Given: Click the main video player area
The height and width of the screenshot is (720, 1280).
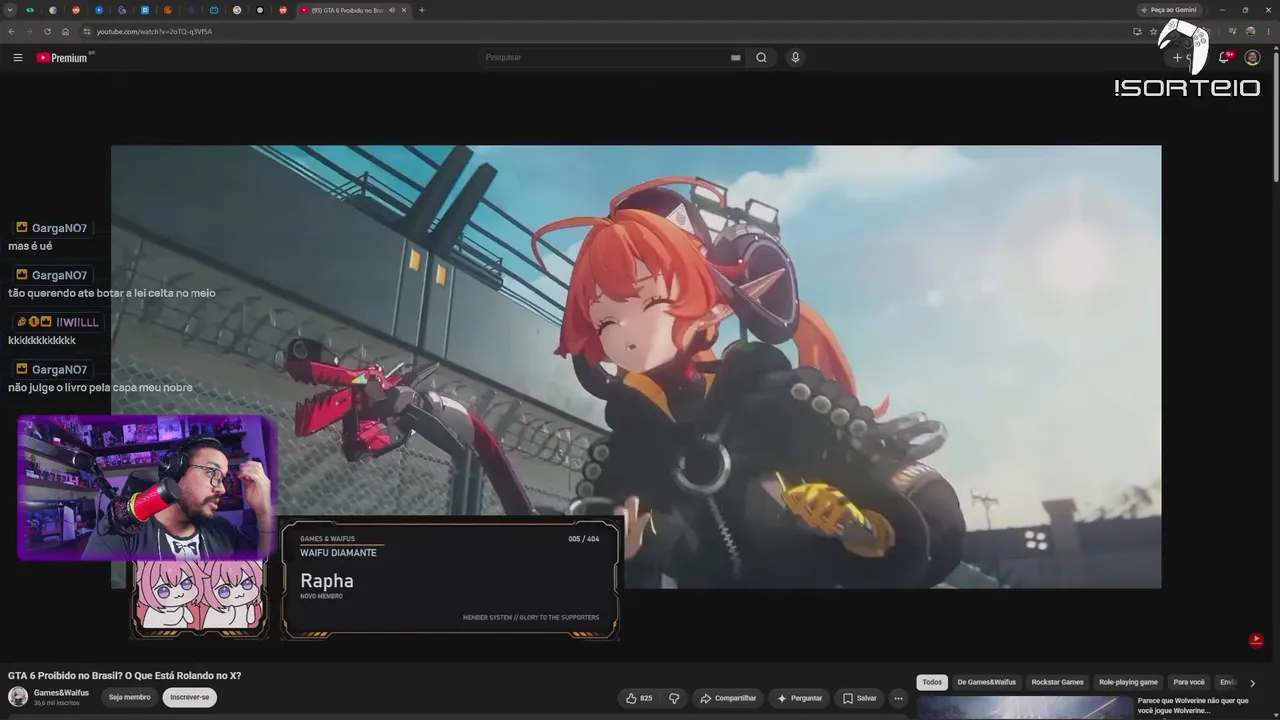Looking at the screenshot, I should pyautogui.click(x=636, y=367).
